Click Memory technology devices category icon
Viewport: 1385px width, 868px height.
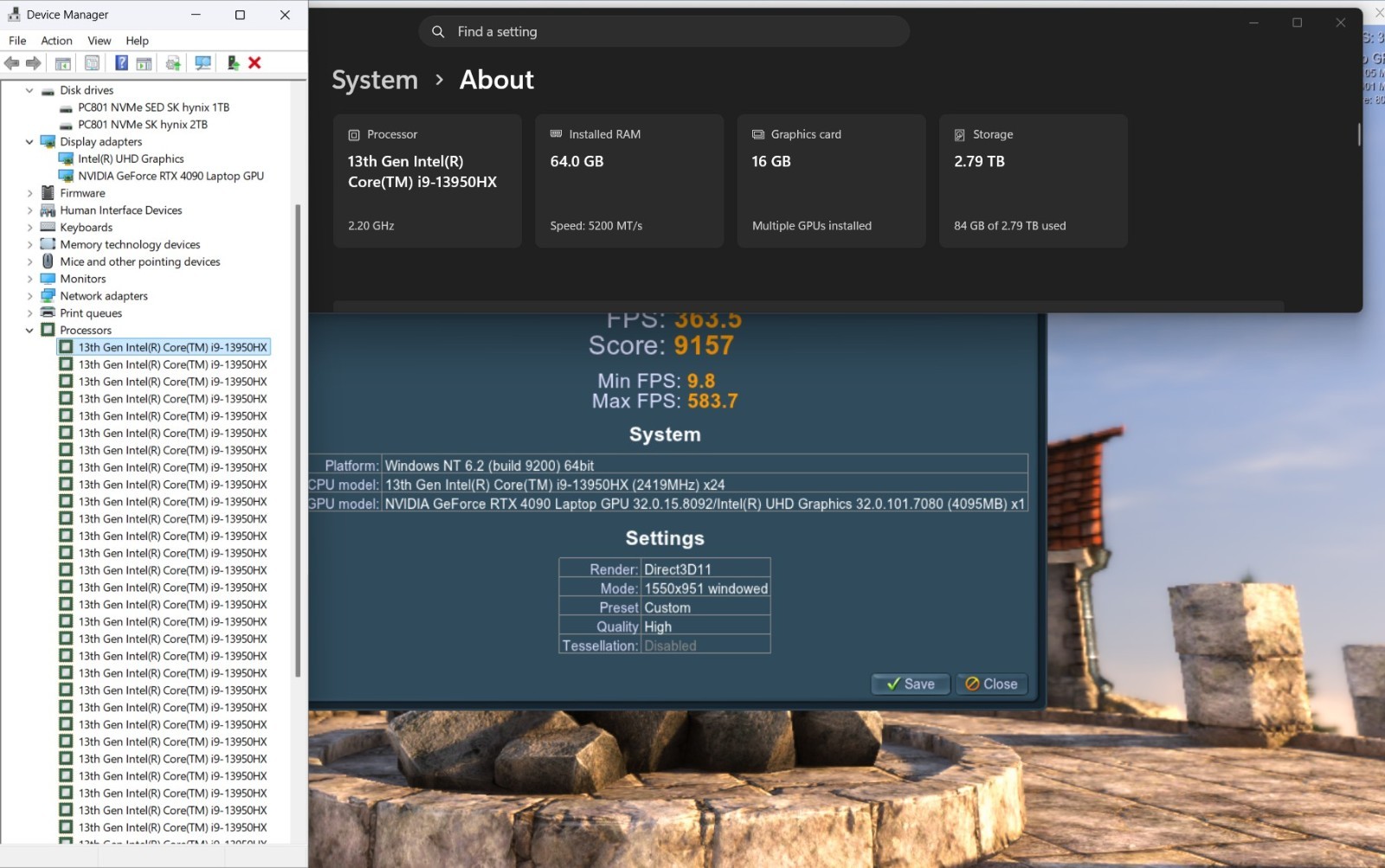click(x=48, y=245)
